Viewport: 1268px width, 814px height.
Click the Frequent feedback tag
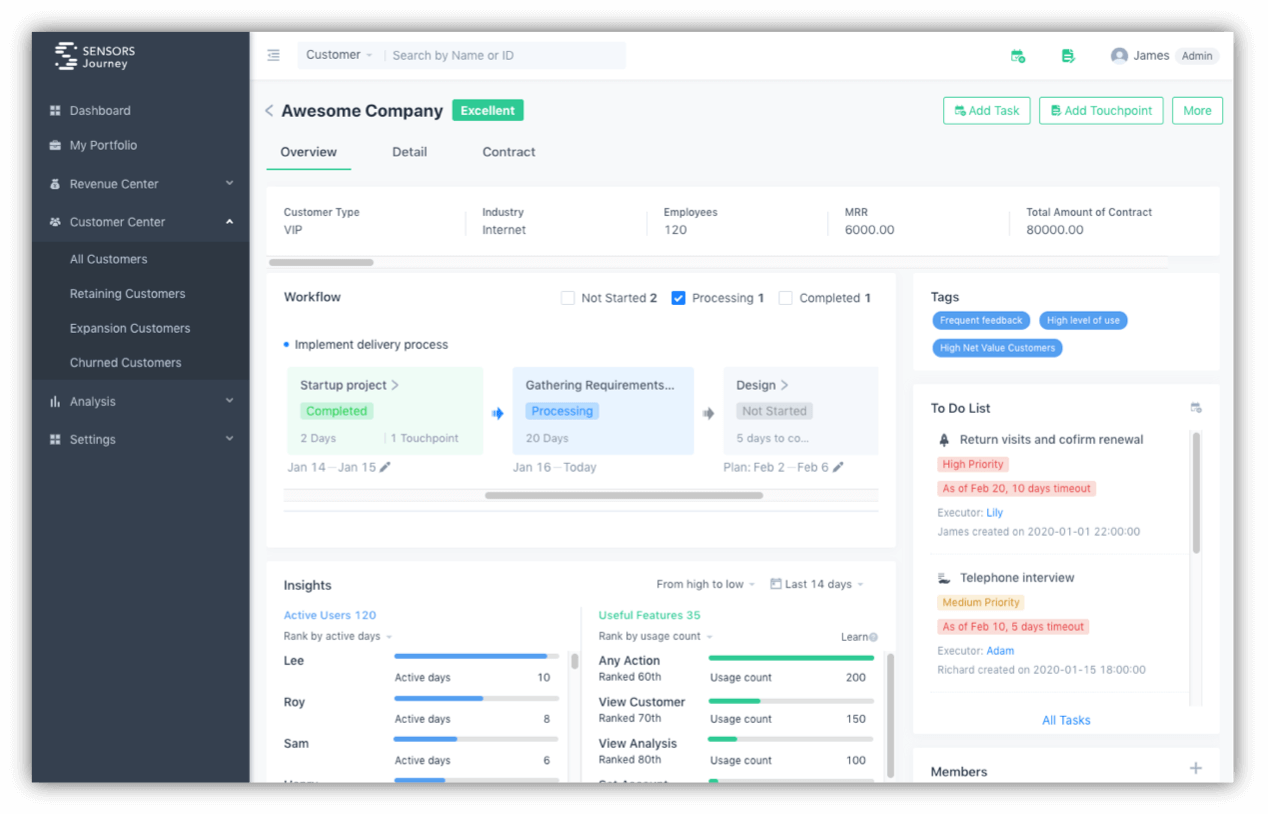coord(981,320)
